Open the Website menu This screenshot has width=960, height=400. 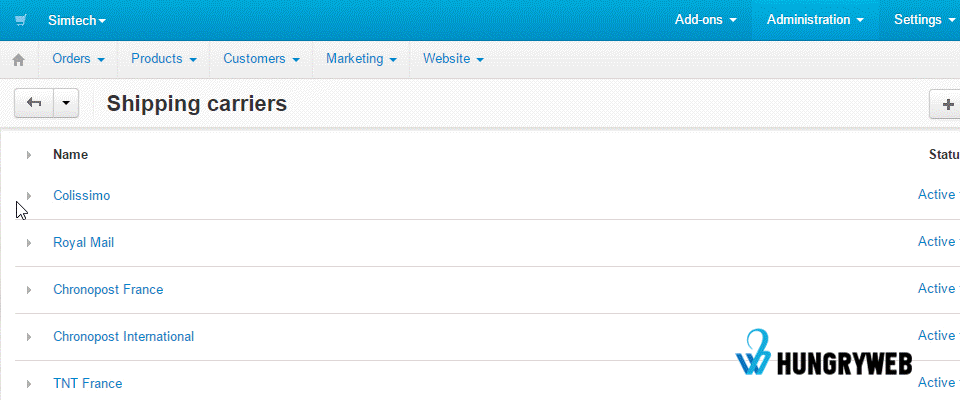453,59
